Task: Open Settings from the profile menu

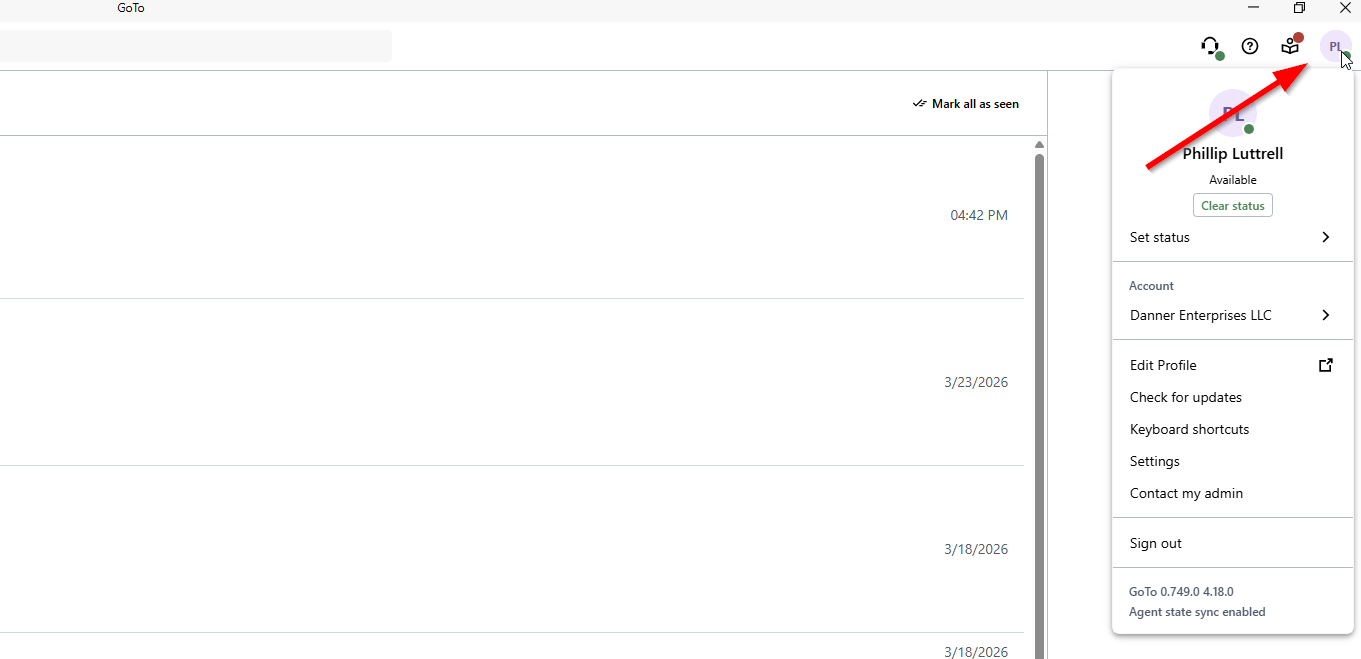Action: (1155, 461)
